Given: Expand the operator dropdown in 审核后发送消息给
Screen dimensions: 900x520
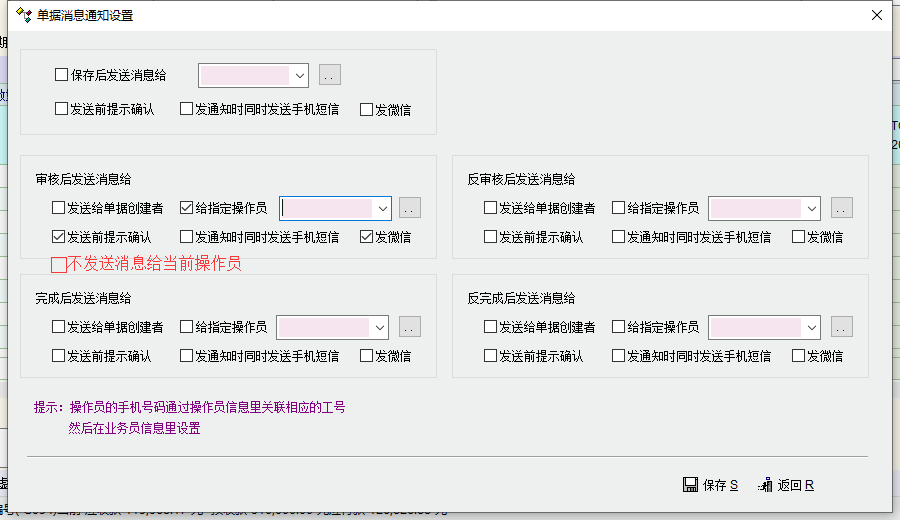Looking at the screenshot, I should 382,208.
